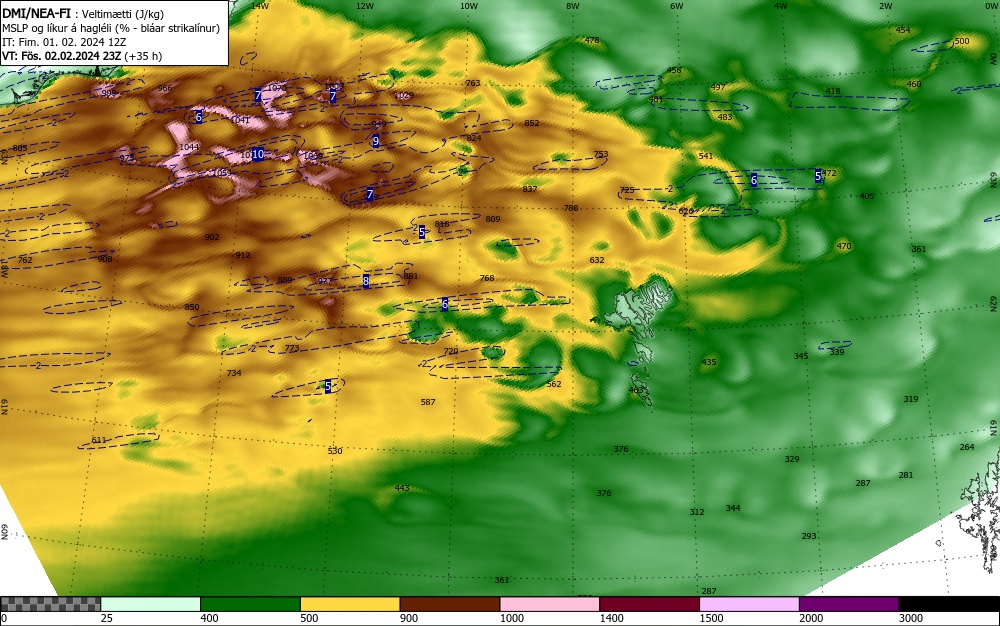Click the map value 805
Viewport: 1000px width, 626px height.
(x=20, y=148)
